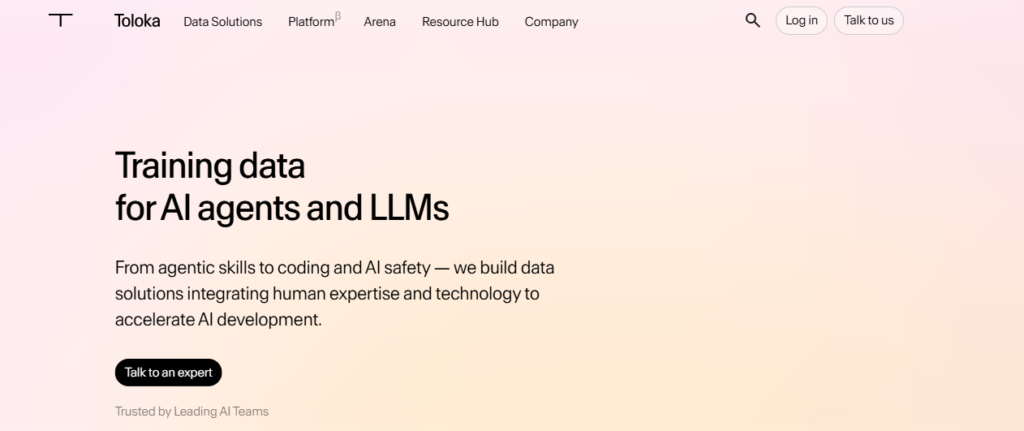Click the 'for AI agents and LLMs' headline line
Viewport: 1024px width, 431px height.
click(x=282, y=209)
